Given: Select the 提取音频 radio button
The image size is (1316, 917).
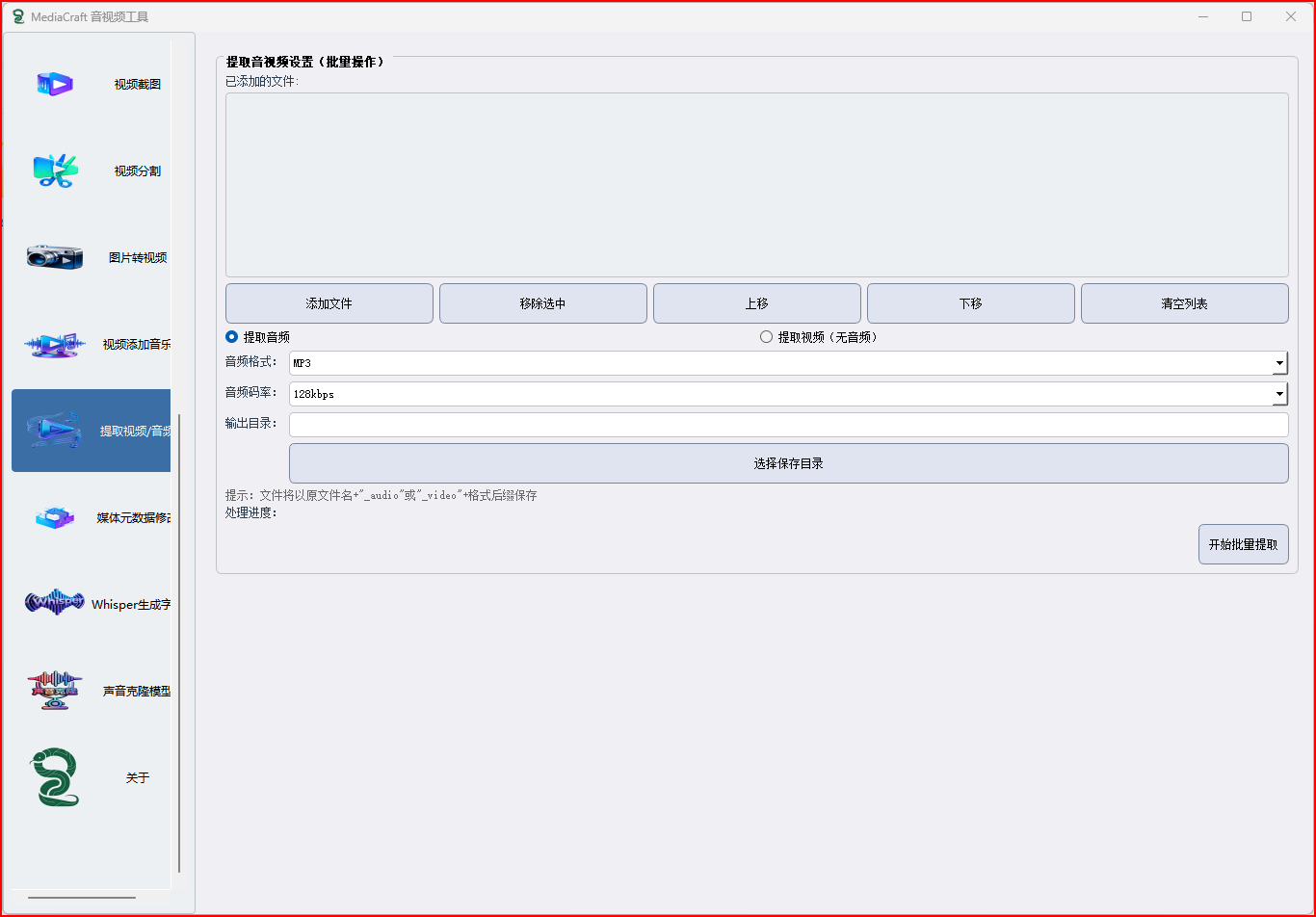Looking at the screenshot, I should (x=232, y=337).
